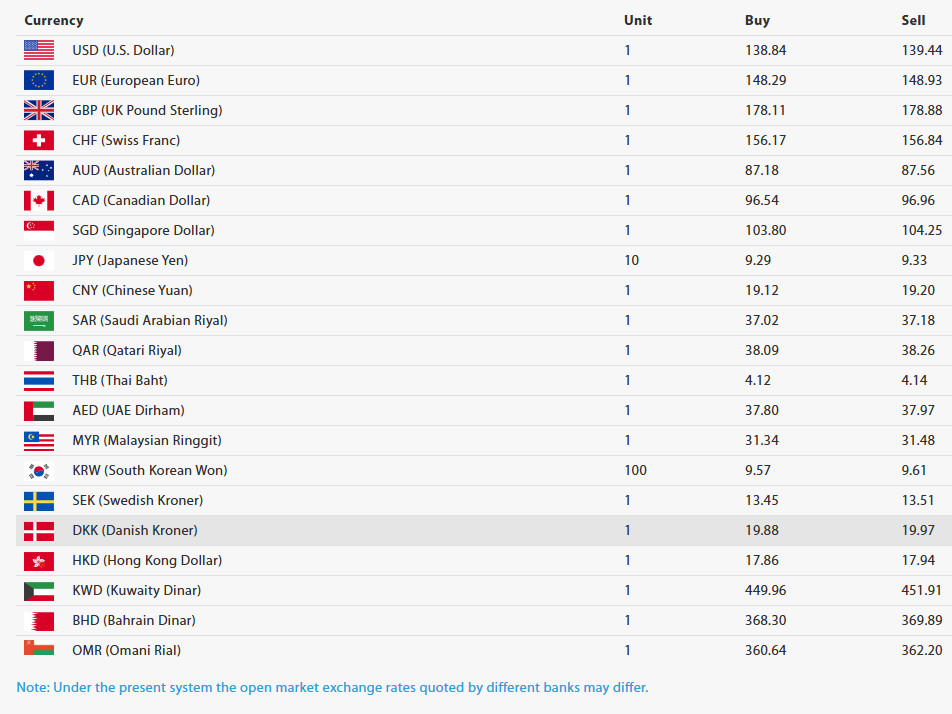Select the AUD (Australian Dollar) label
The image size is (952, 714).
pos(143,170)
